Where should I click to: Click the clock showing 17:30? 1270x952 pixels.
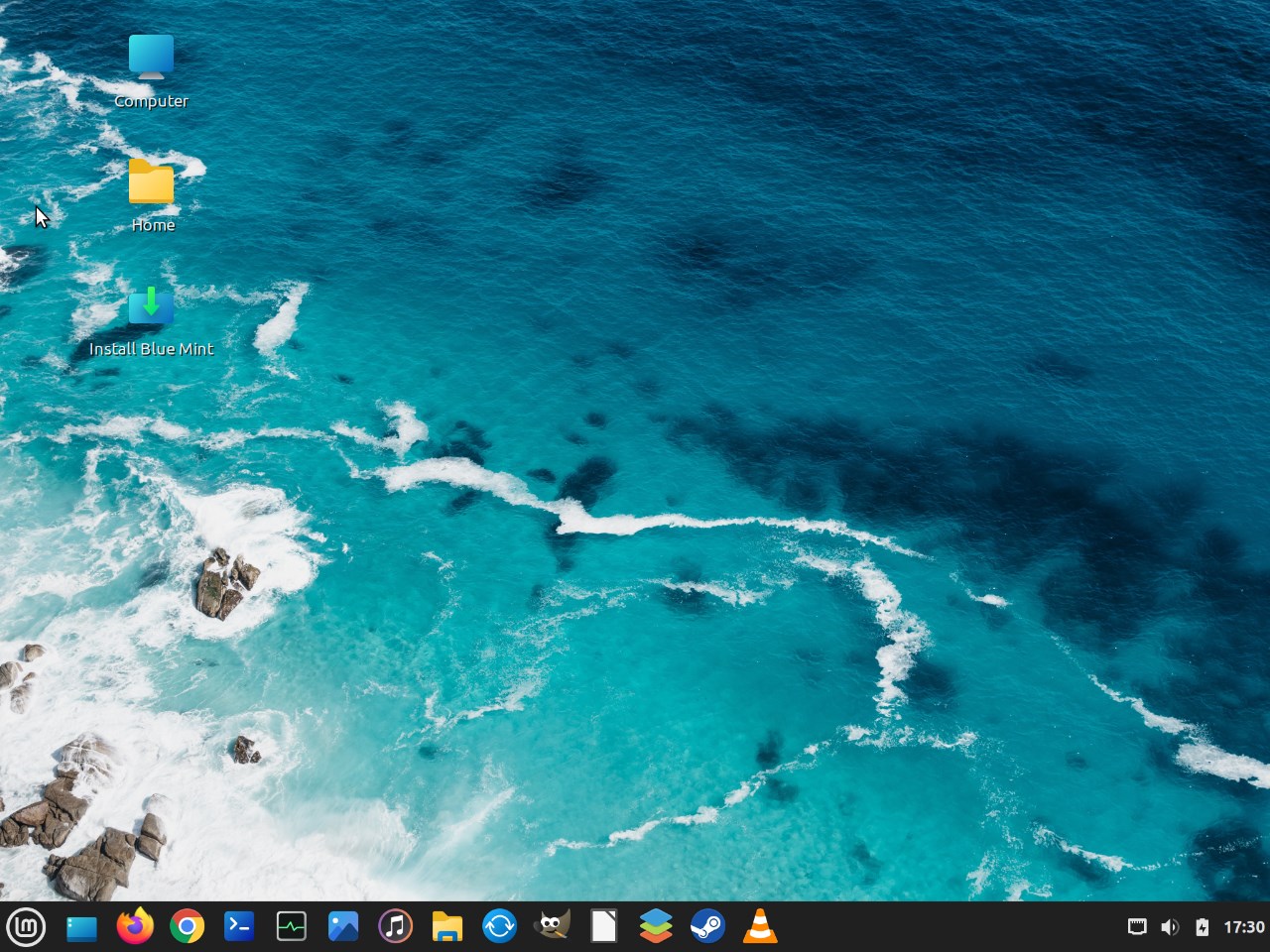[x=1243, y=927]
